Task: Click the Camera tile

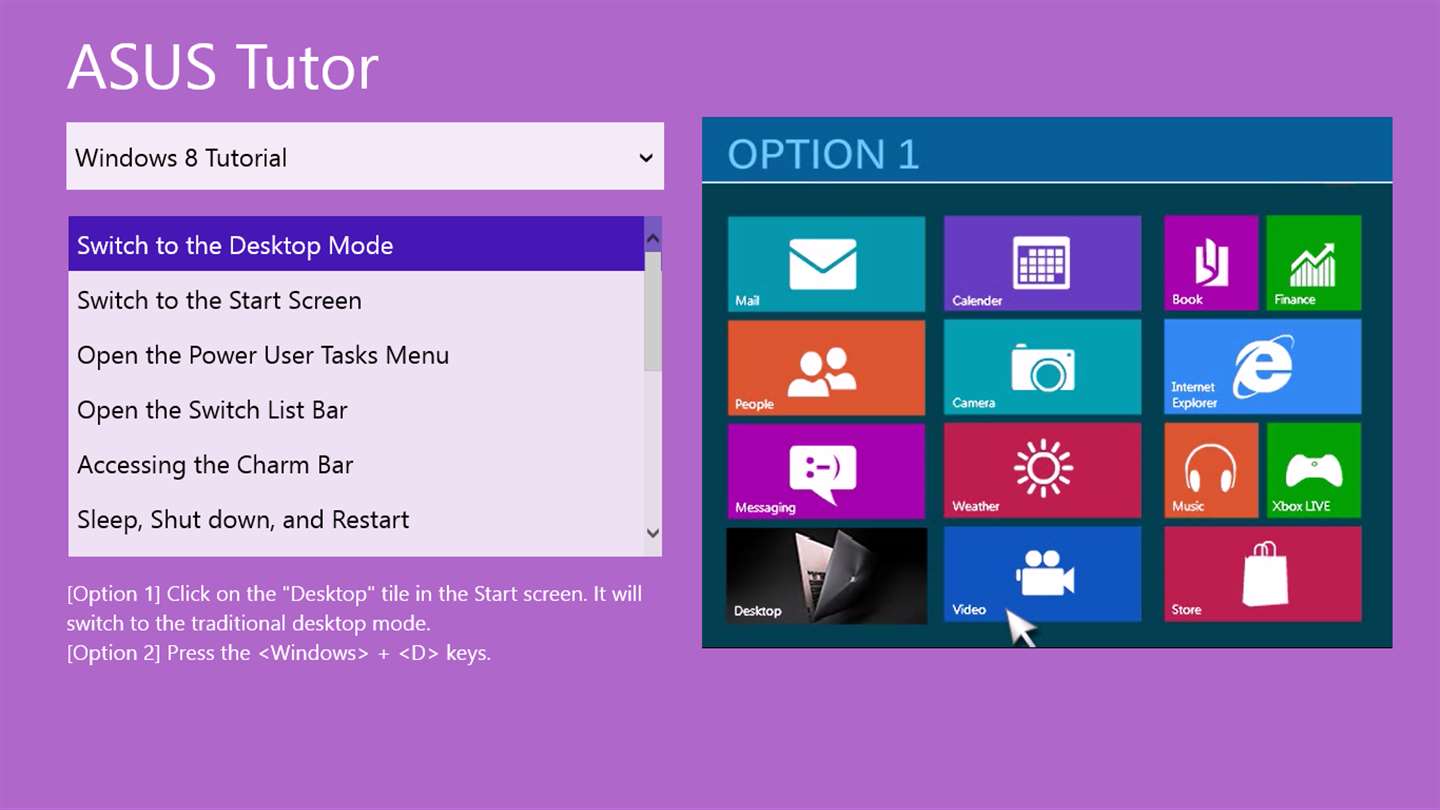Action: coord(1042,367)
